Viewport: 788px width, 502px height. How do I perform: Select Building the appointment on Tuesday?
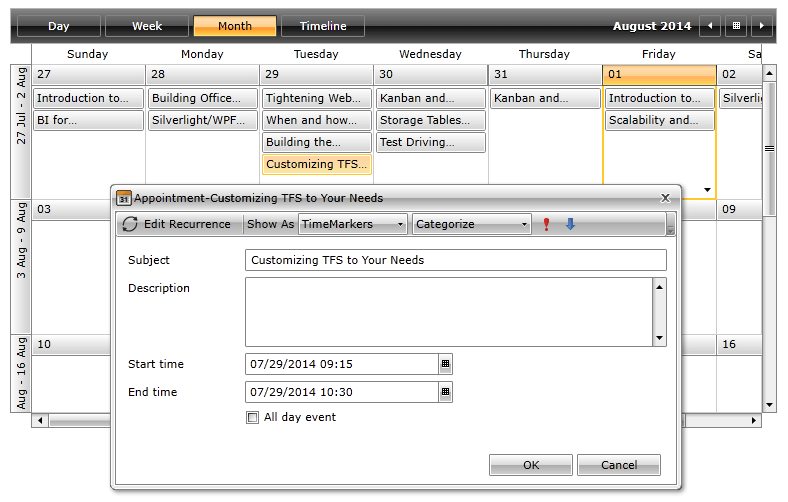tap(317, 142)
